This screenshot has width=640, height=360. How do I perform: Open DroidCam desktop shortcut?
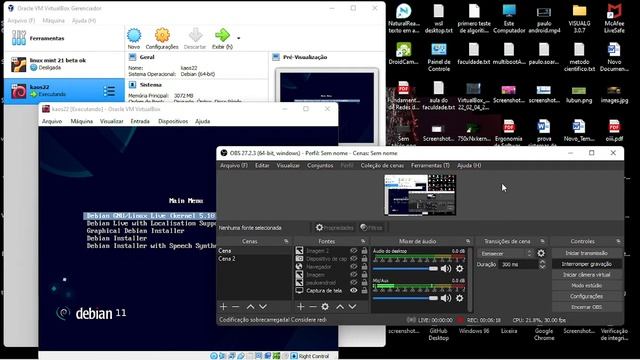[403, 54]
